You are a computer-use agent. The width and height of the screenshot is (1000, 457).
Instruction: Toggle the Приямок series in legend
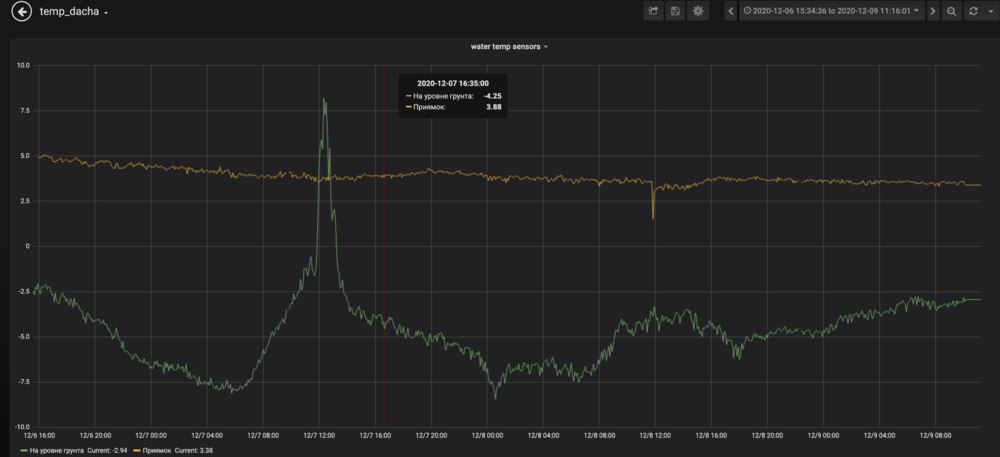(x=157, y=450)
